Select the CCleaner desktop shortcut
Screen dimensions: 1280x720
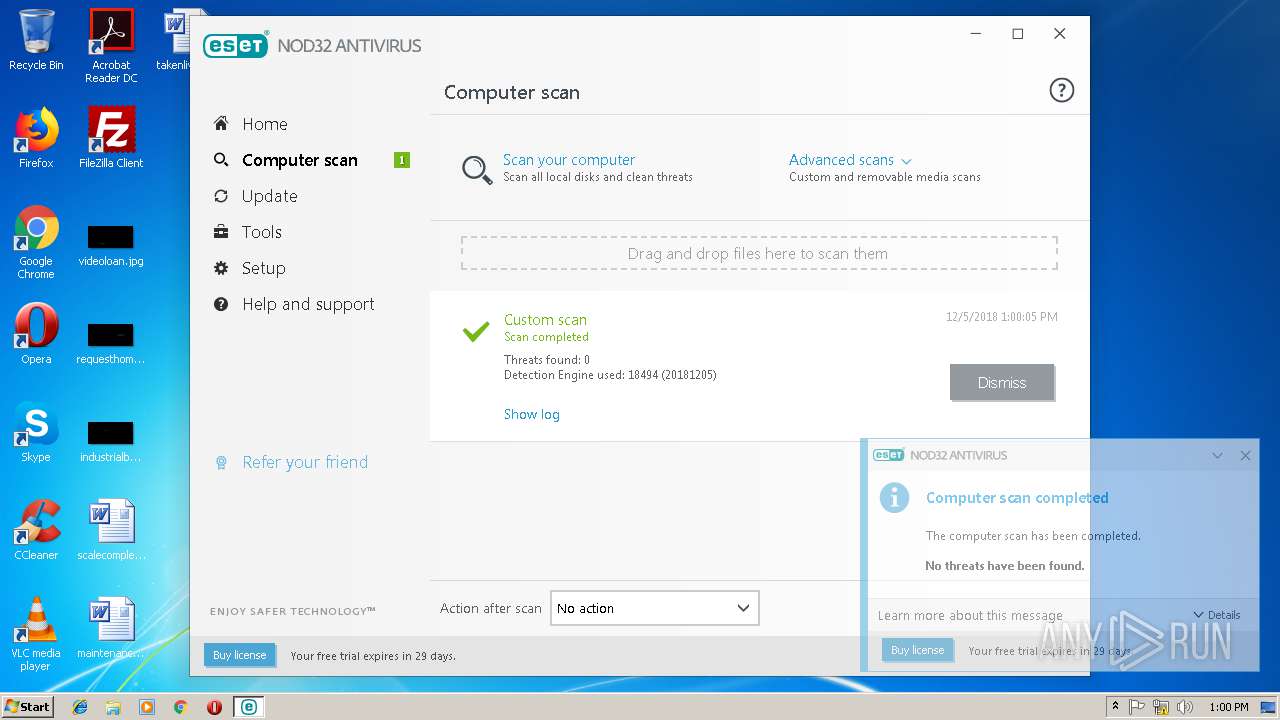[36, 530]
